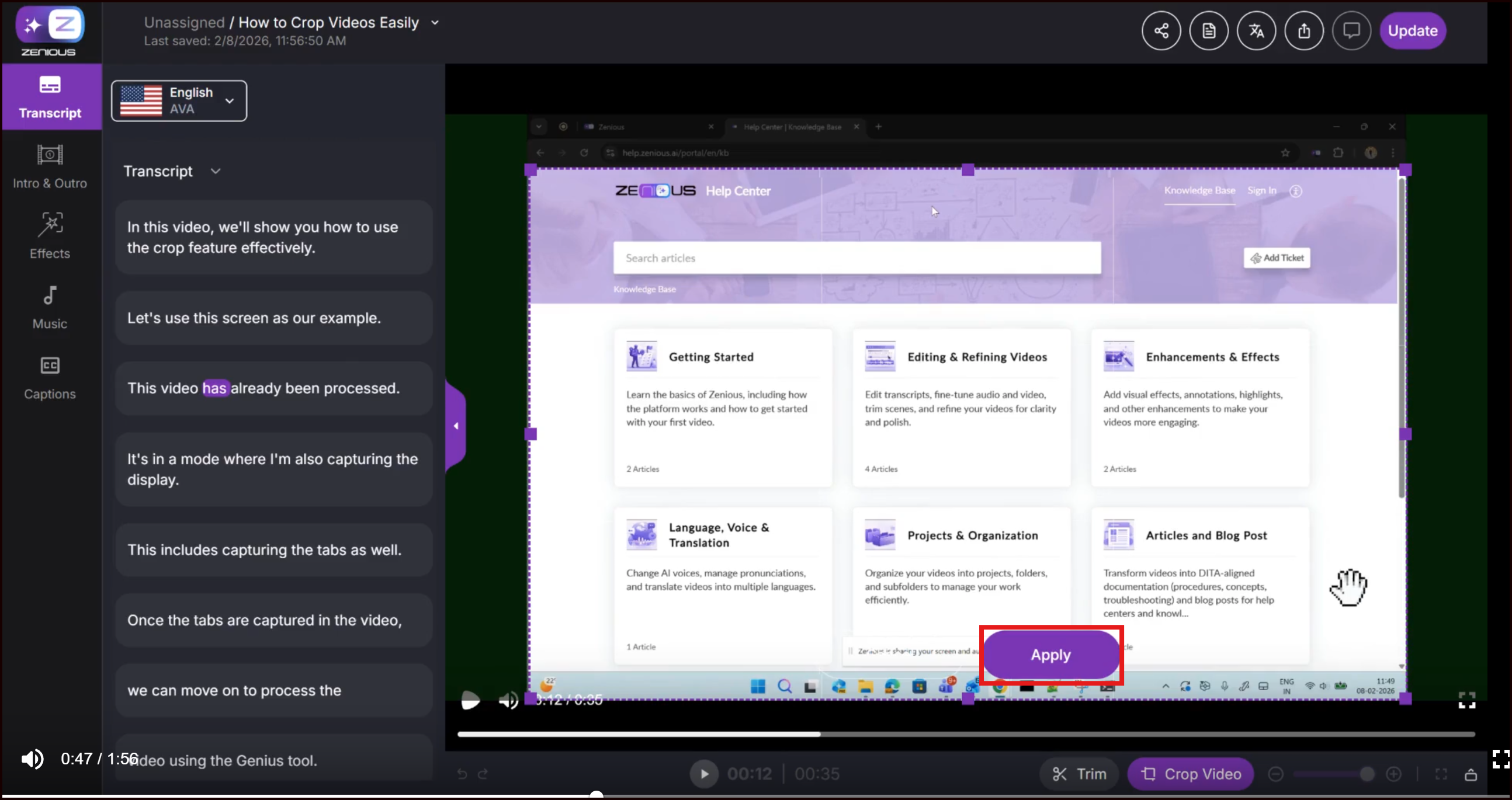Click the export upload icon
Viewport: 1512px width, 800px height.
(1303, 30)
